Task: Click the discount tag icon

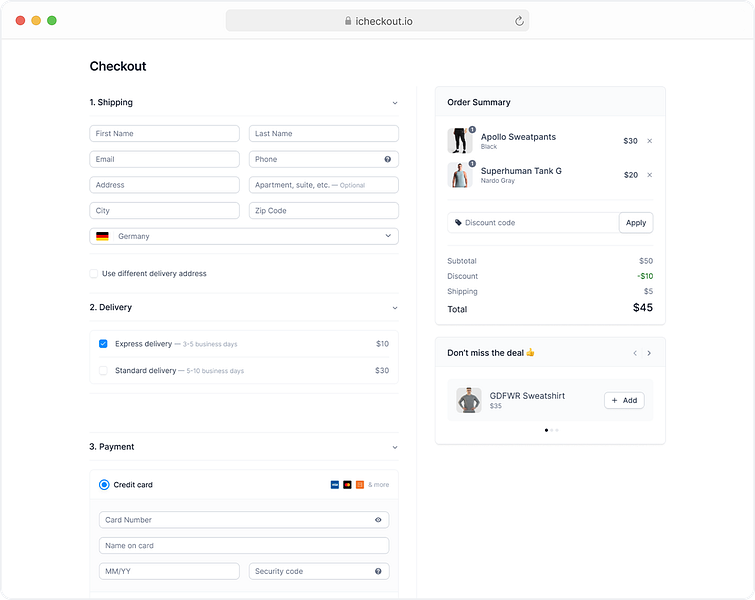Action: point(458,222)
